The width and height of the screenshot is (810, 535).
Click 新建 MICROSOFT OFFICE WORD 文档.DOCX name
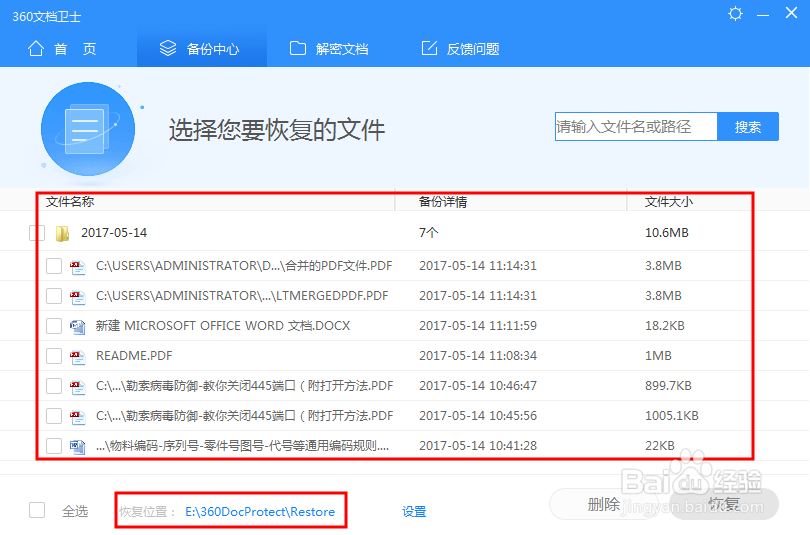pos(223,326)
